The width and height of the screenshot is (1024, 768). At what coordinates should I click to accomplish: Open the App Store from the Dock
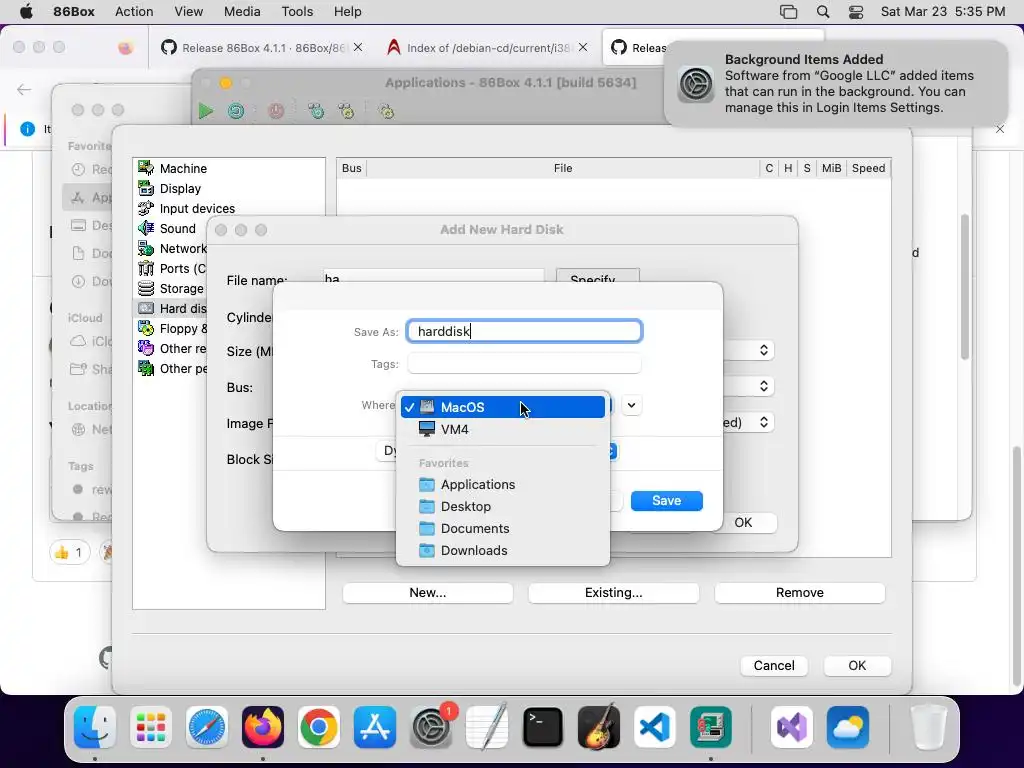click(x=375, y=727)
